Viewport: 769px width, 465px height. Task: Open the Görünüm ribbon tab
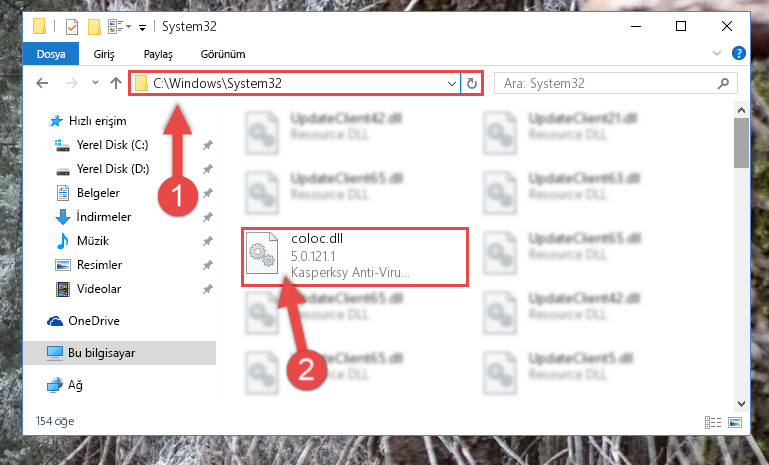pyautogui.click(x=223, y=54)
